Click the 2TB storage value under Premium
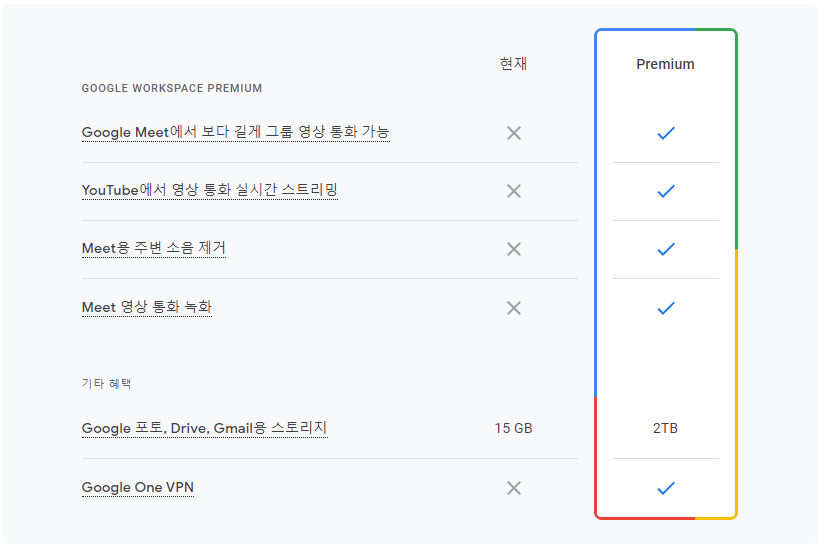 pyautogui.click(x=665, y=428)
